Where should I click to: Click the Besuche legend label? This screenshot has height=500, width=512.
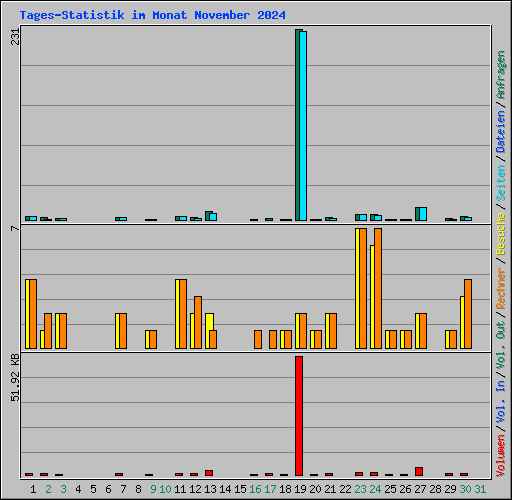(x=501, y=234)
